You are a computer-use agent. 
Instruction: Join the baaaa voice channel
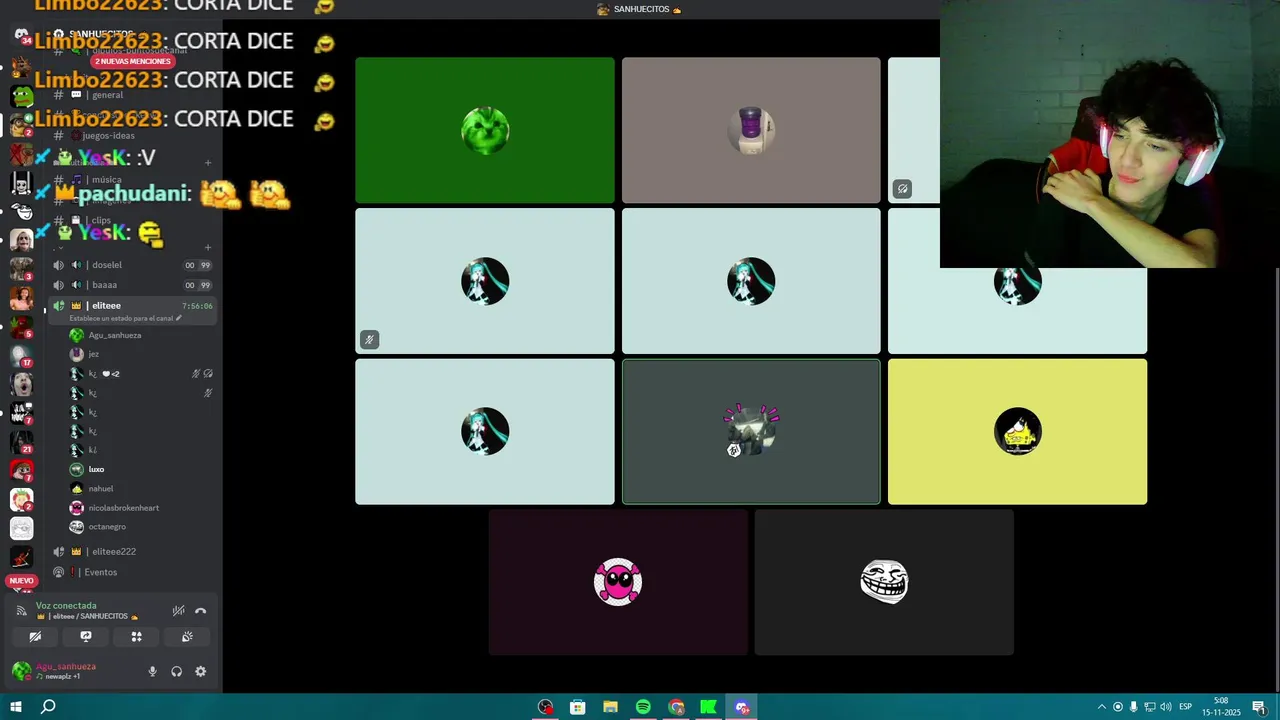pos(132,285)
